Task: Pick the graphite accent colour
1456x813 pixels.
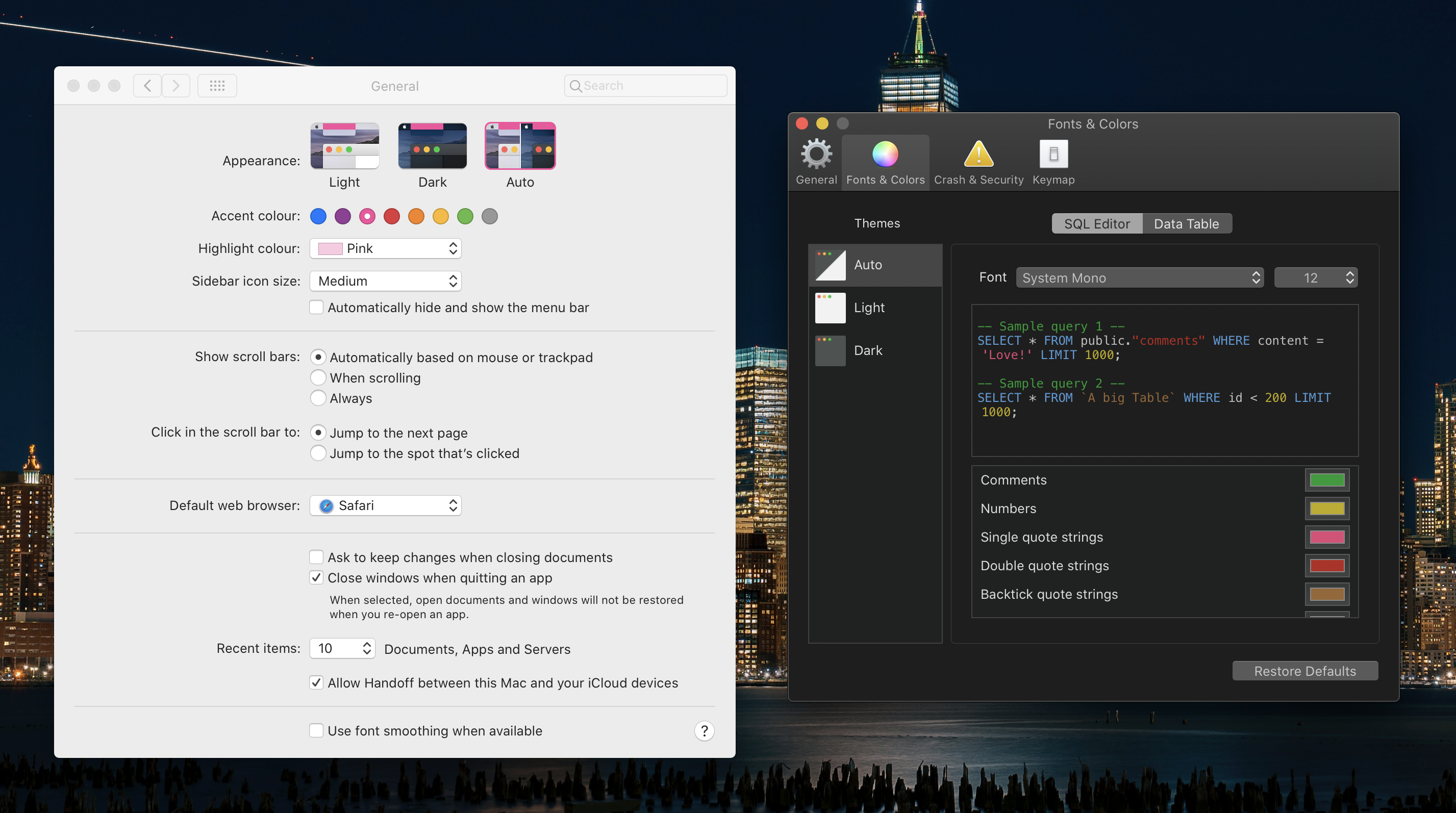Action: pyautogui.click(x=489, y=216)
